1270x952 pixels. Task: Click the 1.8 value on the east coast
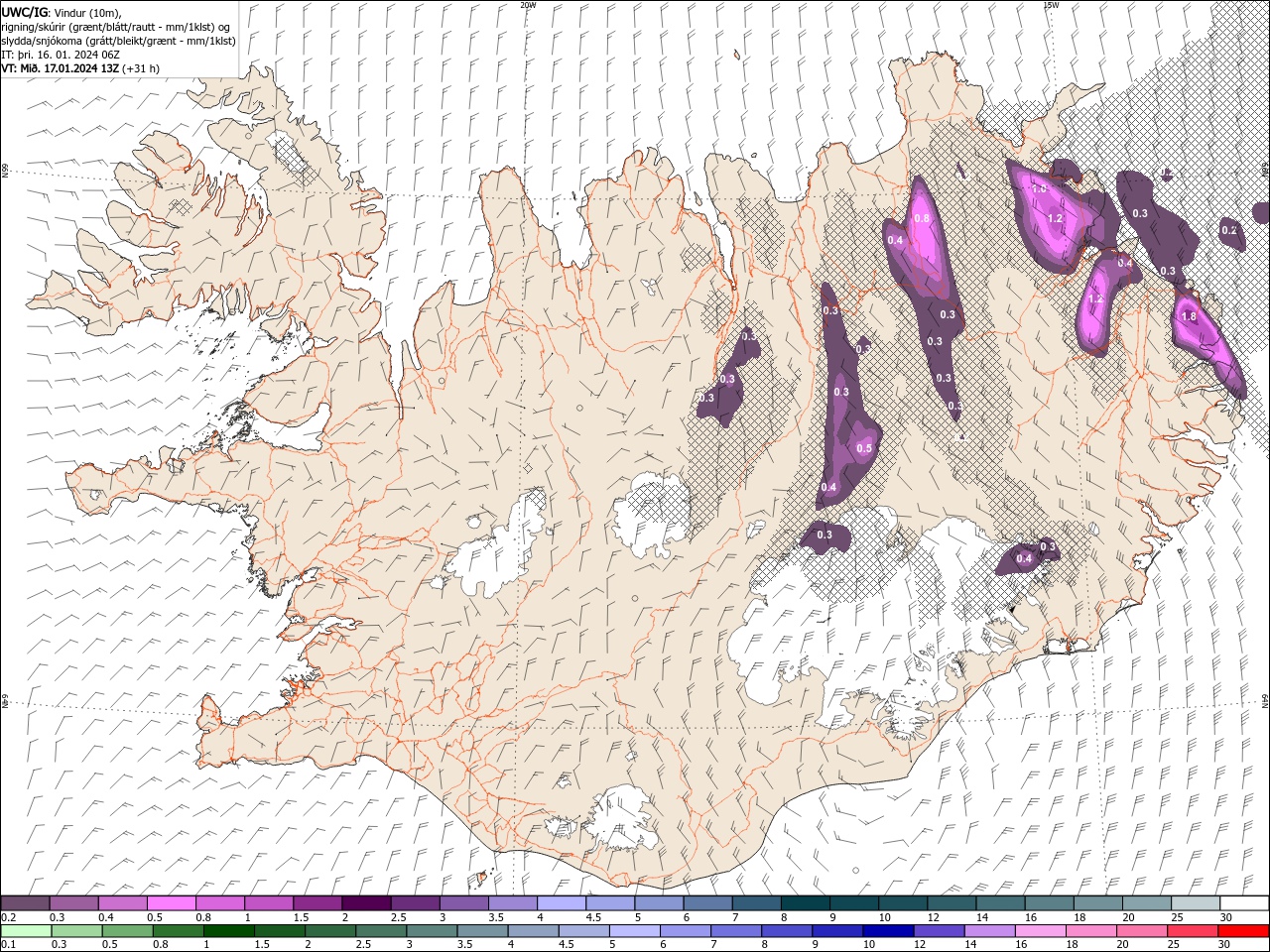coord(1191,316)
